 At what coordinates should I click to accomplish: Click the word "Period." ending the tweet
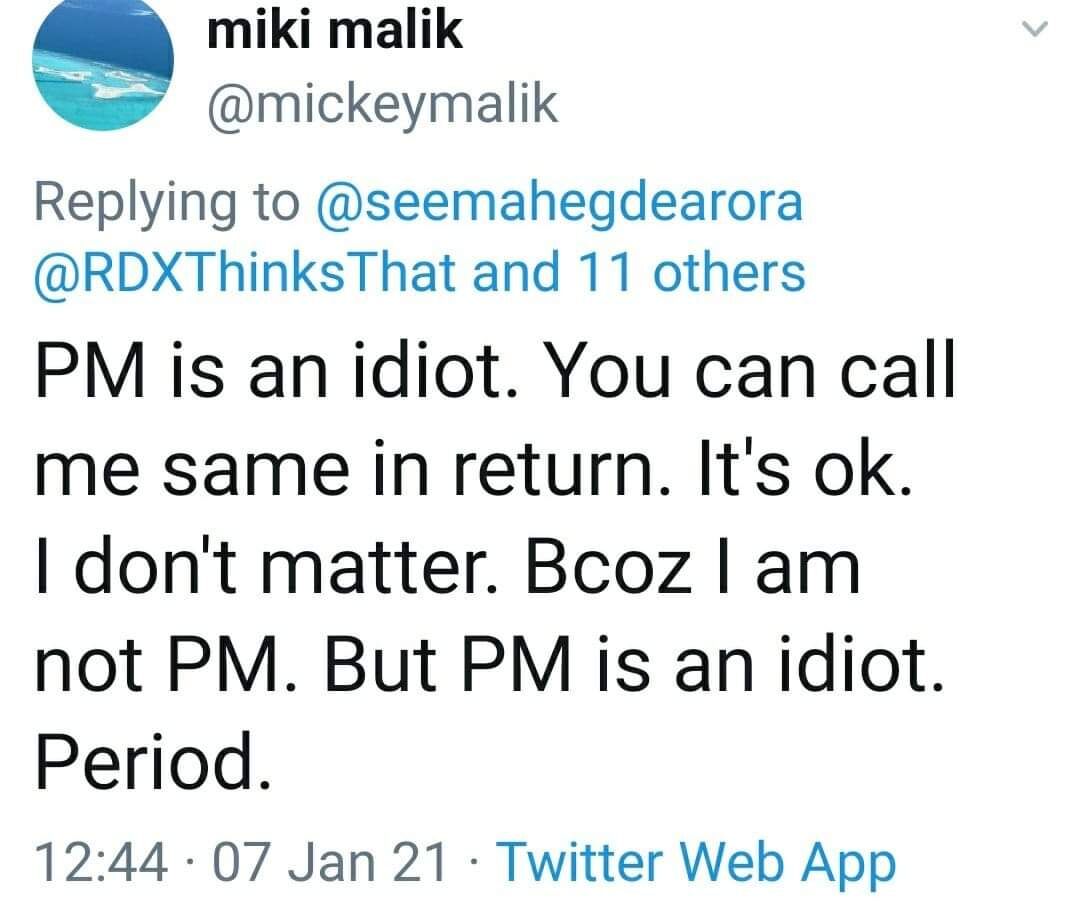pyautogui.click(x=154, y=763)
